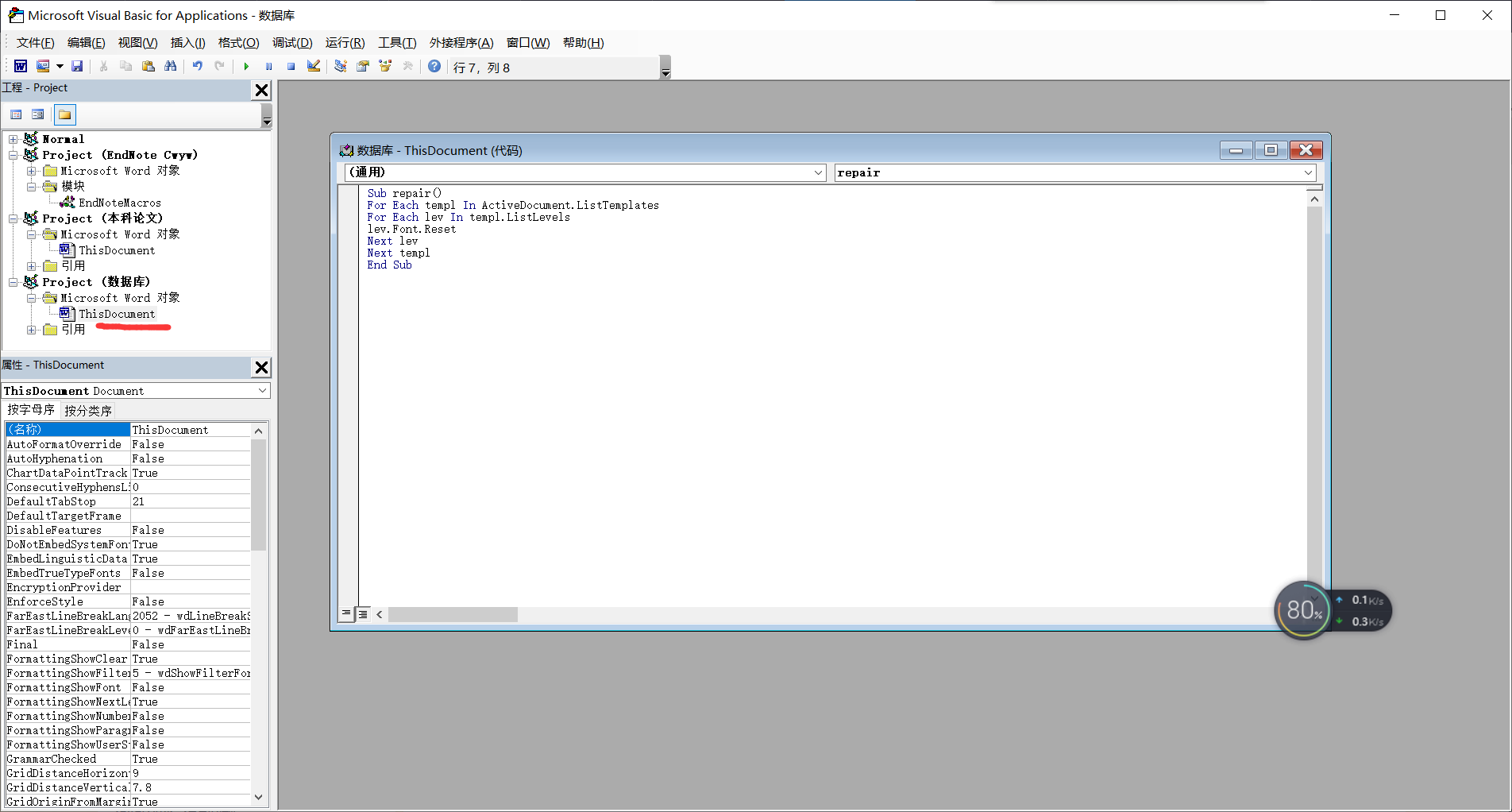Collapse Project (EndNote Cwyw) node
Screen dimensions: 1512x812
tap(13, 155)
